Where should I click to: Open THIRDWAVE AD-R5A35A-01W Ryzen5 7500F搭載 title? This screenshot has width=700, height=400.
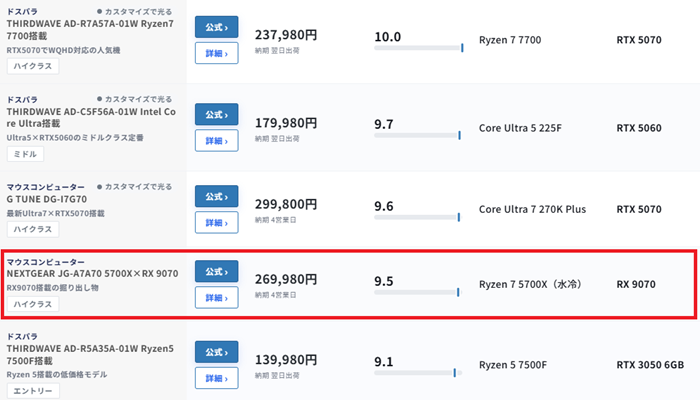(90, 354)
